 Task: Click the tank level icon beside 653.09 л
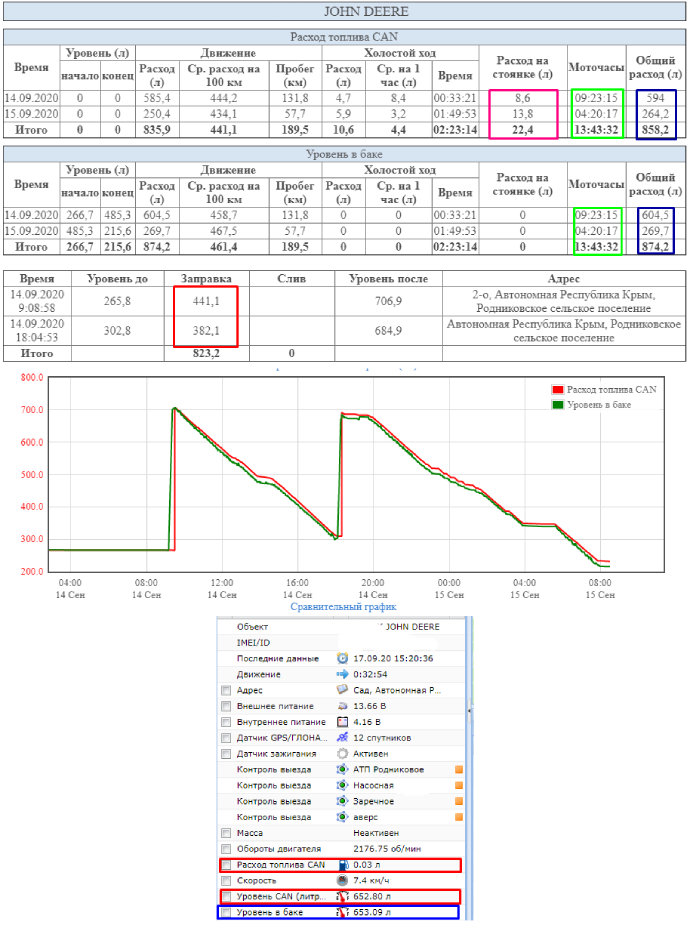pos(342,912)
